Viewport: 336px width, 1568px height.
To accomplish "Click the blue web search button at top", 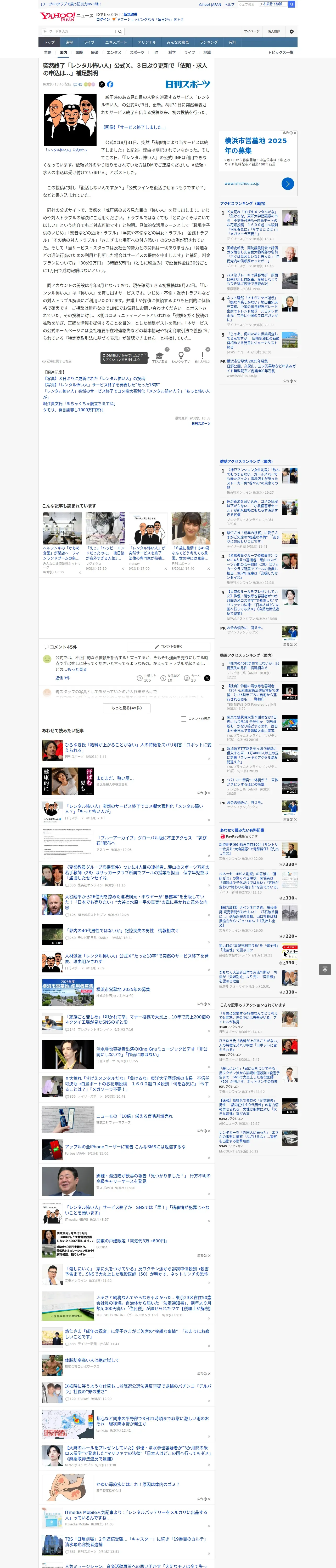I will point(292,4).
